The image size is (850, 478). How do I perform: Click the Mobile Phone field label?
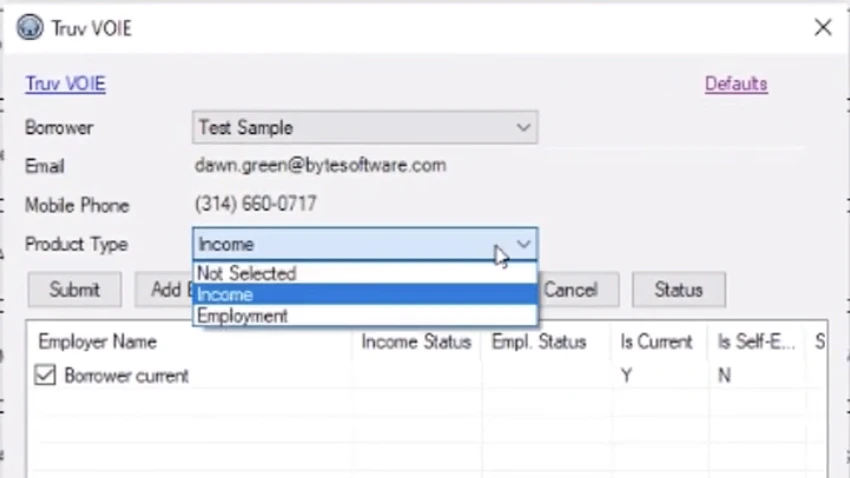coord(77,205)
